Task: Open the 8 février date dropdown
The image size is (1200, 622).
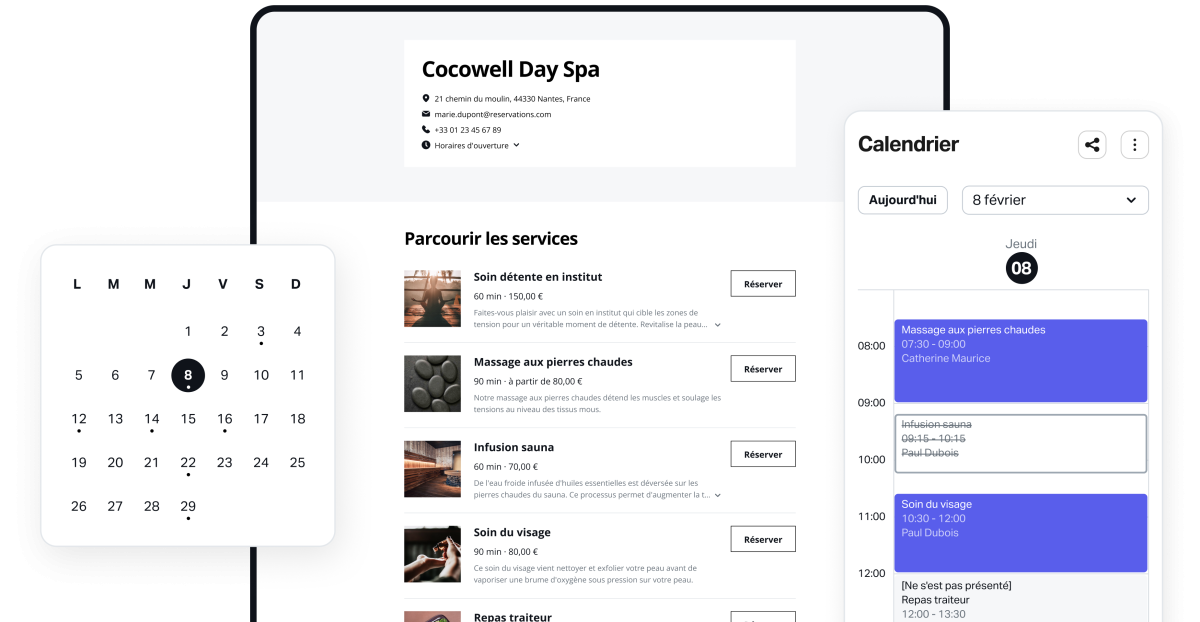Action: pos(1055,200)
